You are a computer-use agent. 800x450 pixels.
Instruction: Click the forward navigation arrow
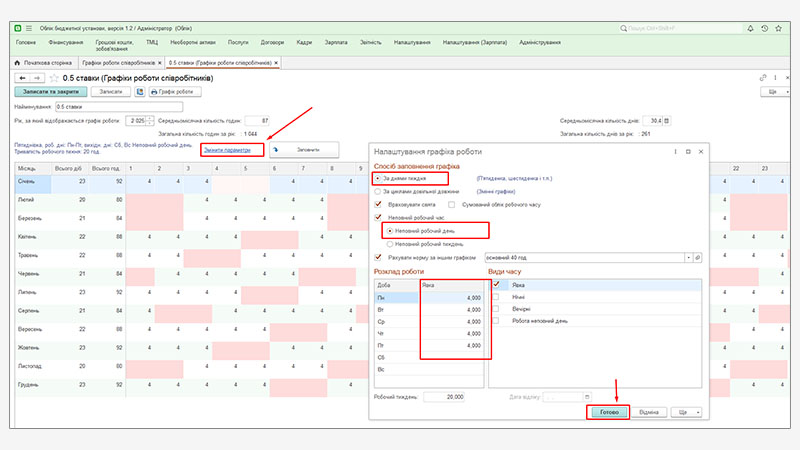coord(37,77)
